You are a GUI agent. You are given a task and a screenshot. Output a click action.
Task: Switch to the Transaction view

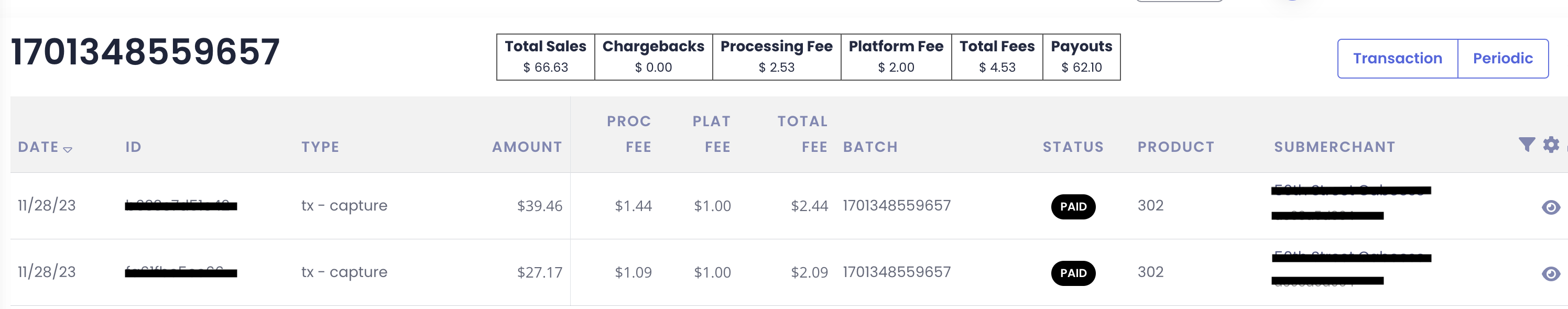[x=1397, y=58]
